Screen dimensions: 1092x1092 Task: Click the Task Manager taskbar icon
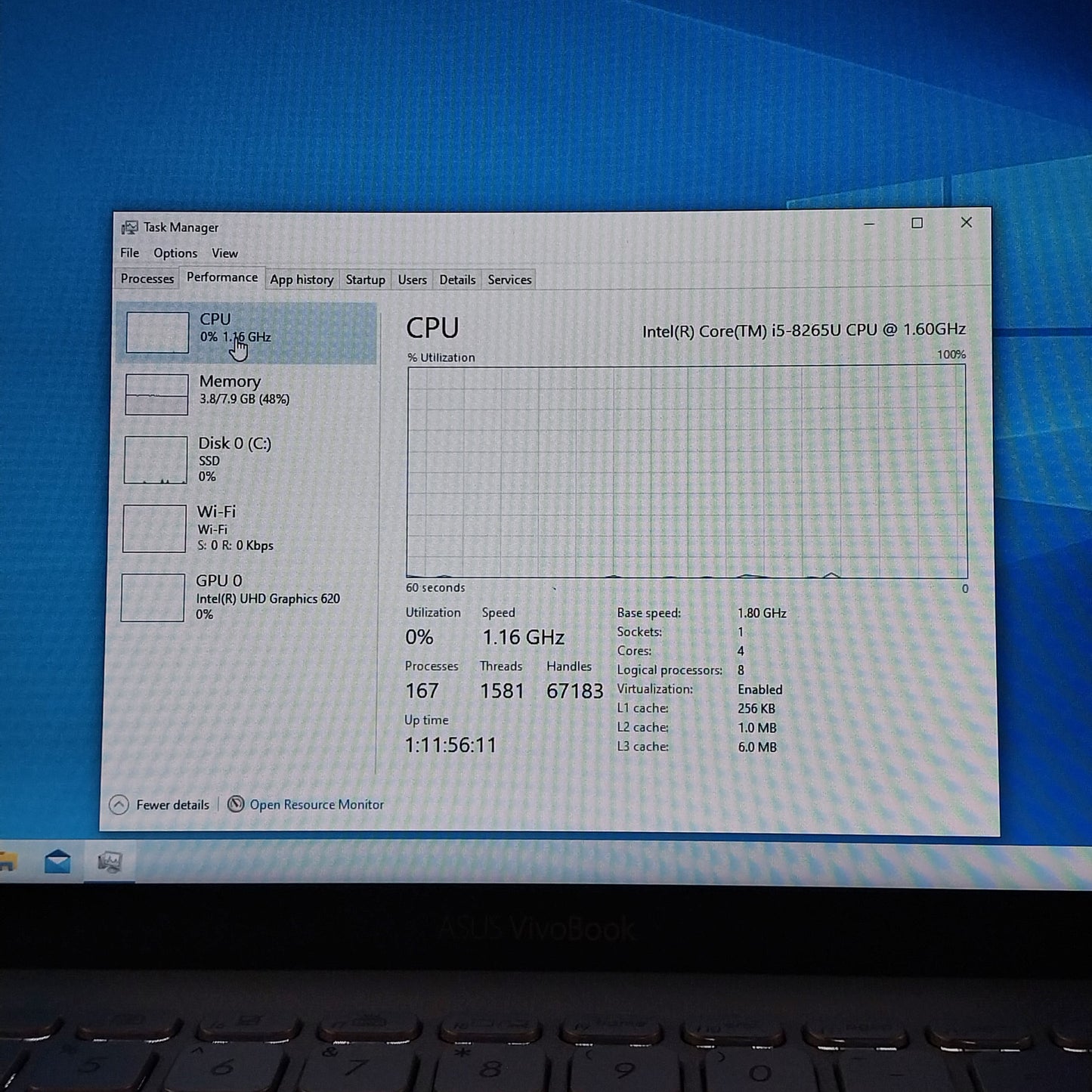pos(110,862)
